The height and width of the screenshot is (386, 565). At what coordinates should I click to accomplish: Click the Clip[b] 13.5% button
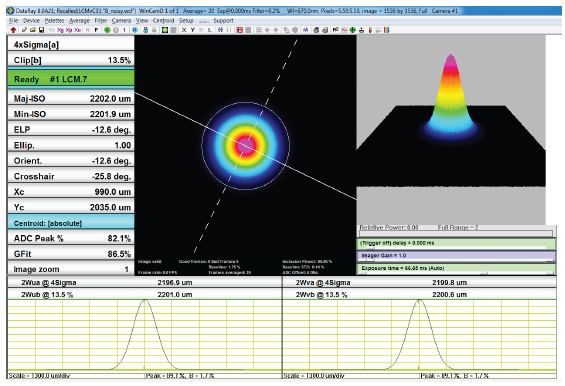[71, 59]
